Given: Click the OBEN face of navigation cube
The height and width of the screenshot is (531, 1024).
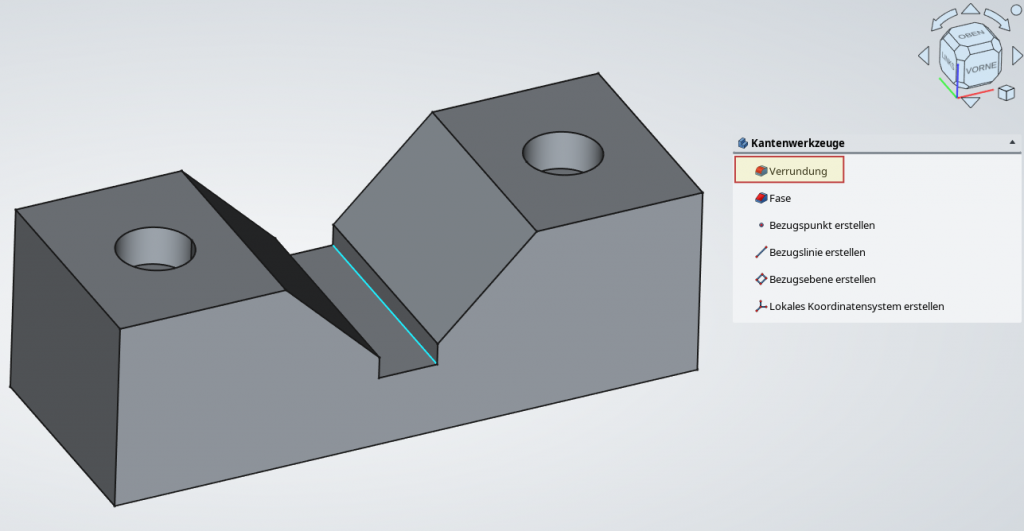Looking at the screenshot, I should point(971,36).
